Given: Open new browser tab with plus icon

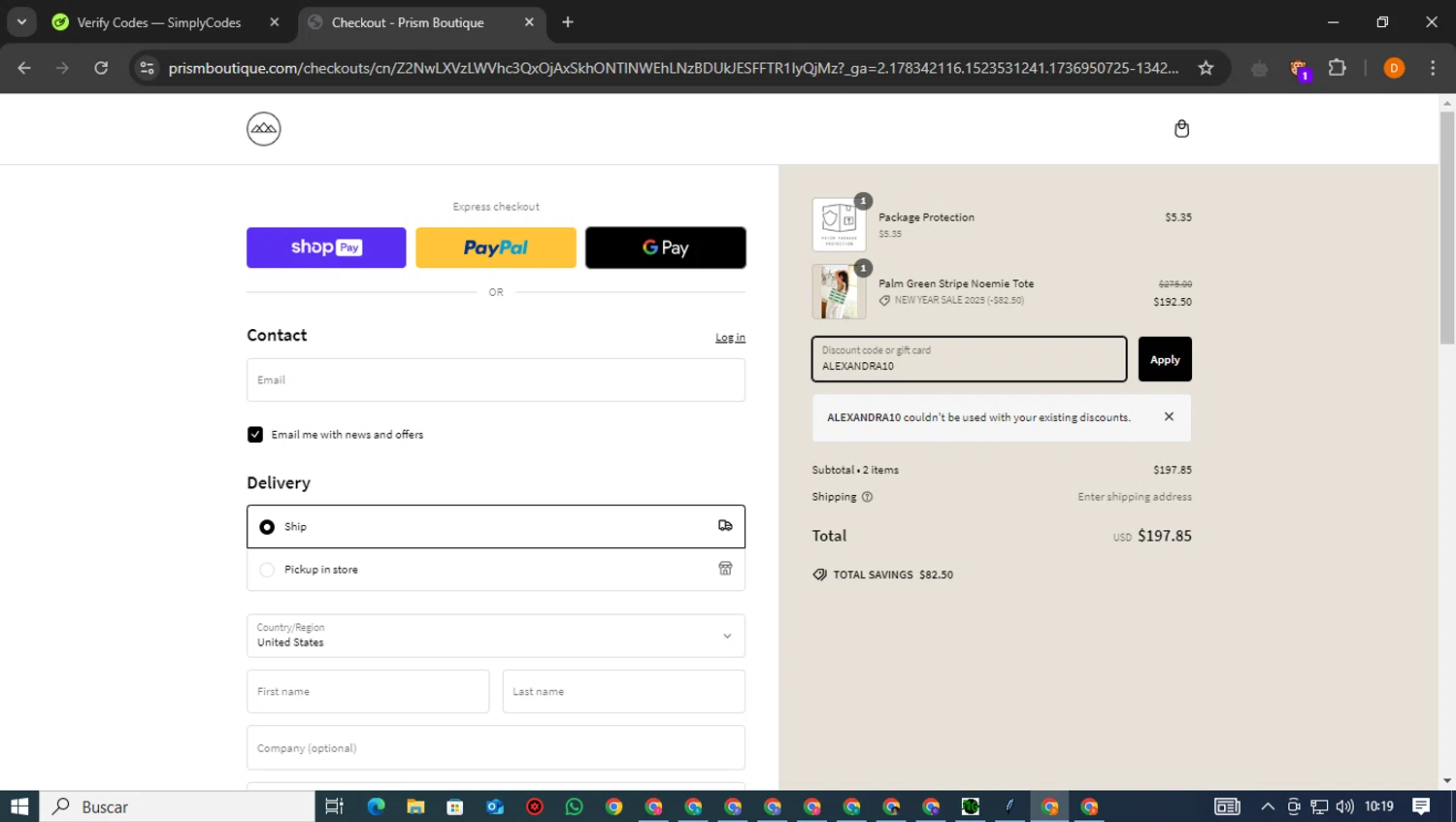Looking at the screenshot, I should click(568, 22).
